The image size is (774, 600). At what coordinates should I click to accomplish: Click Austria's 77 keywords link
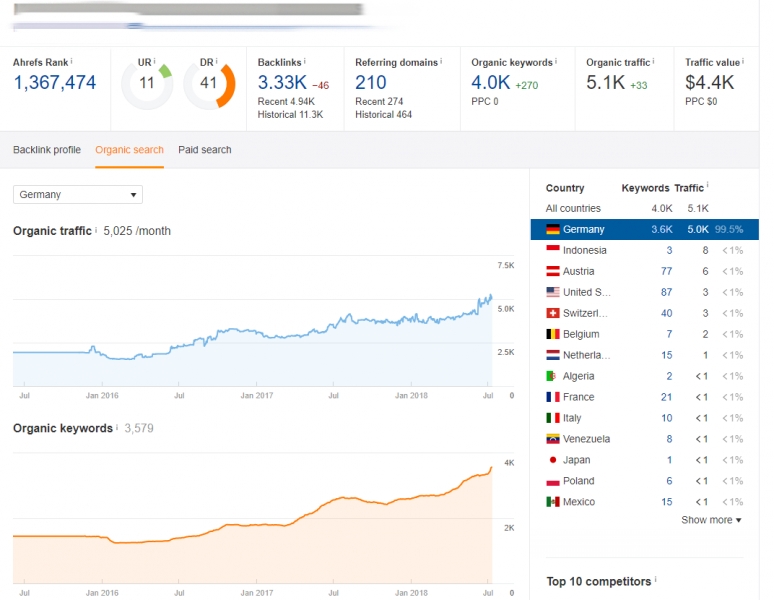666,272
